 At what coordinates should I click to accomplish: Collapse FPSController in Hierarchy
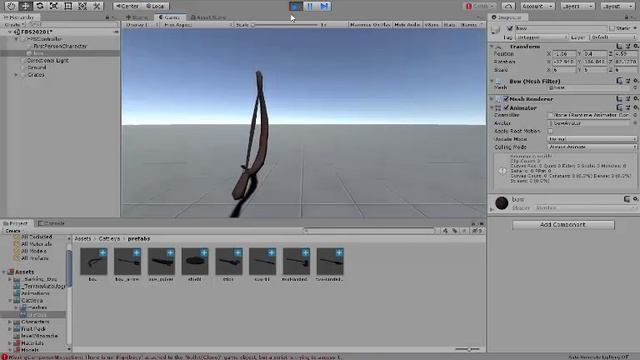tap(16, 39)
